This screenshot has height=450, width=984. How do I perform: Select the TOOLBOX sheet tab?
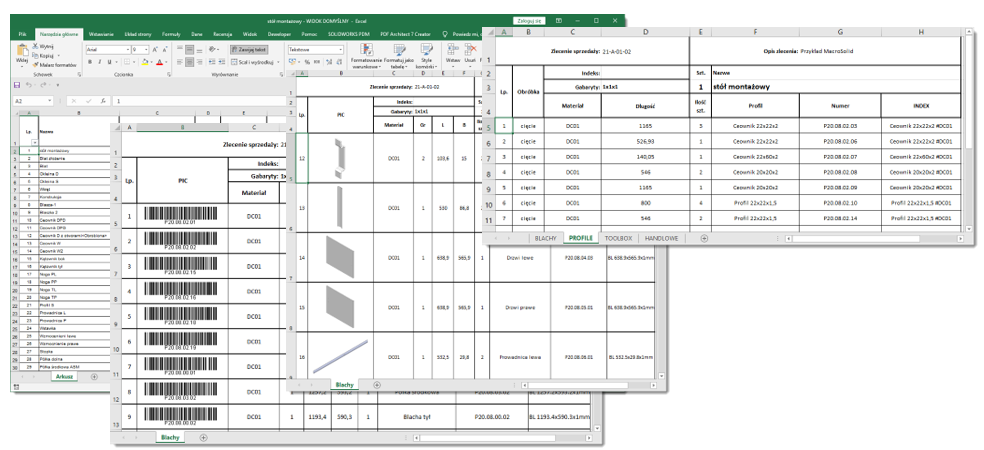click(618, 238)
